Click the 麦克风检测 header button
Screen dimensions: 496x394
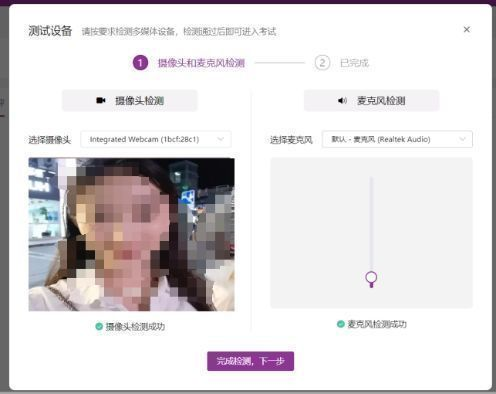(x=372, y=101)
